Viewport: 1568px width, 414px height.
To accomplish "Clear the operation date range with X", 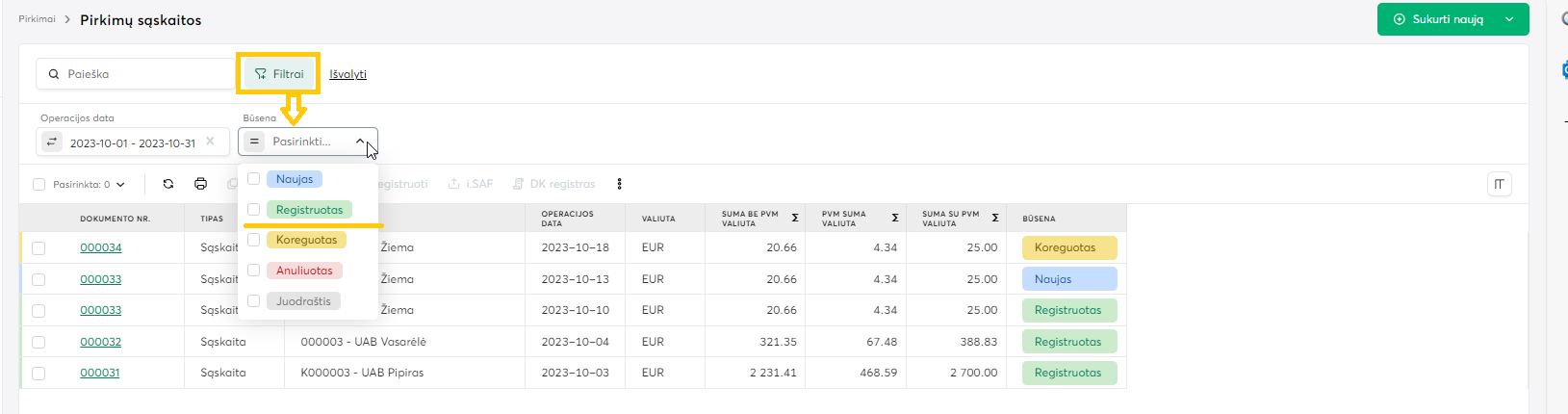I will tap(210, 142).
